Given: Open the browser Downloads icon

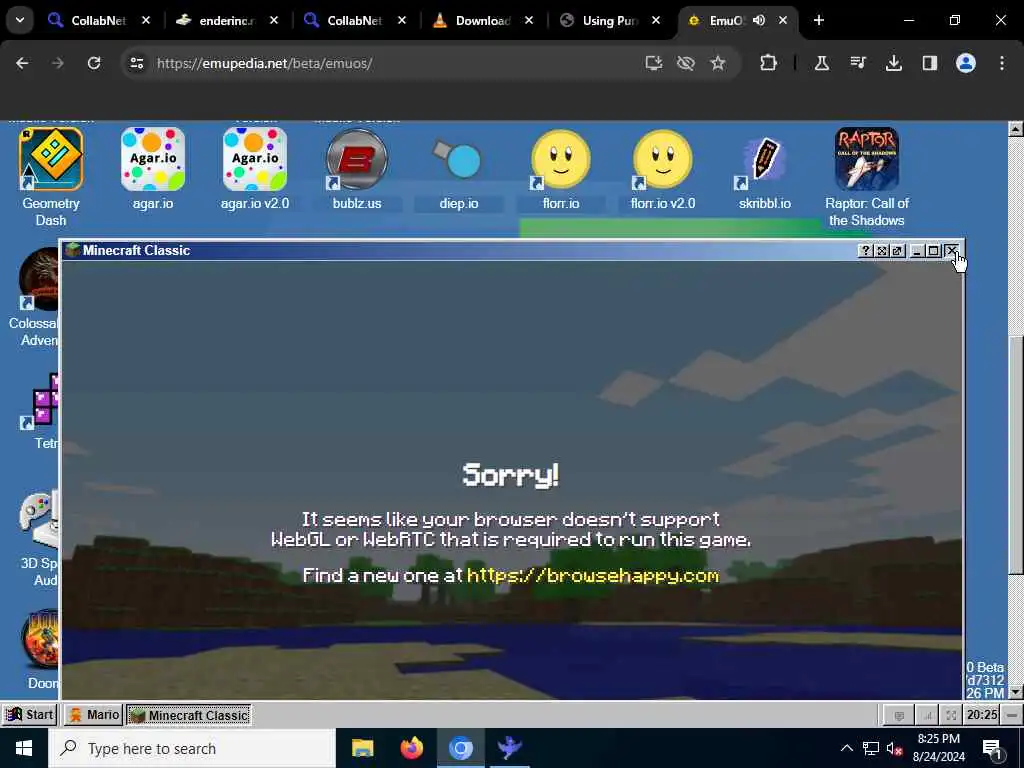Looking at the screenshot, I should (893, 63).
